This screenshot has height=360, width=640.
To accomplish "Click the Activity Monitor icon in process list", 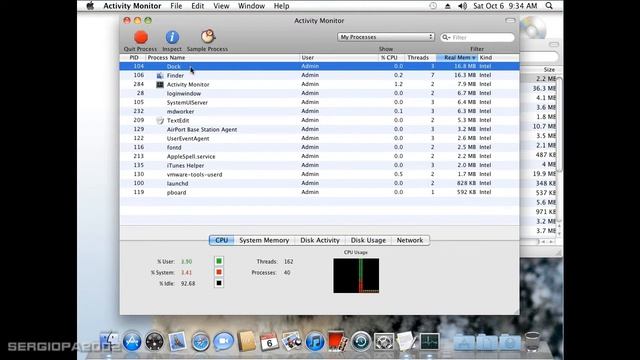I will click(x=160, y=84).
